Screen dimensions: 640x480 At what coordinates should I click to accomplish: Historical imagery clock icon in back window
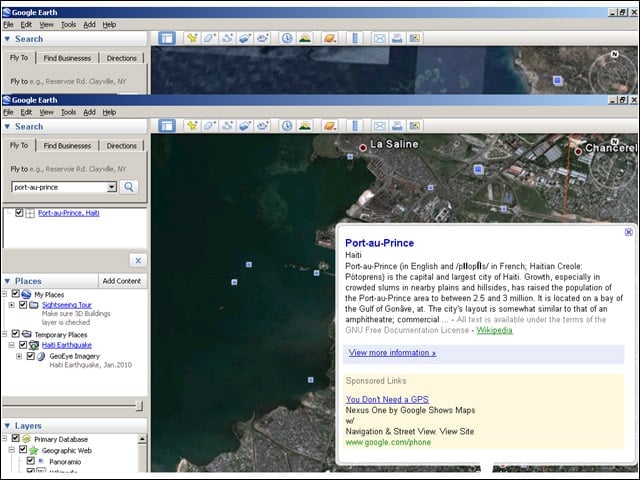coord(287,38)
